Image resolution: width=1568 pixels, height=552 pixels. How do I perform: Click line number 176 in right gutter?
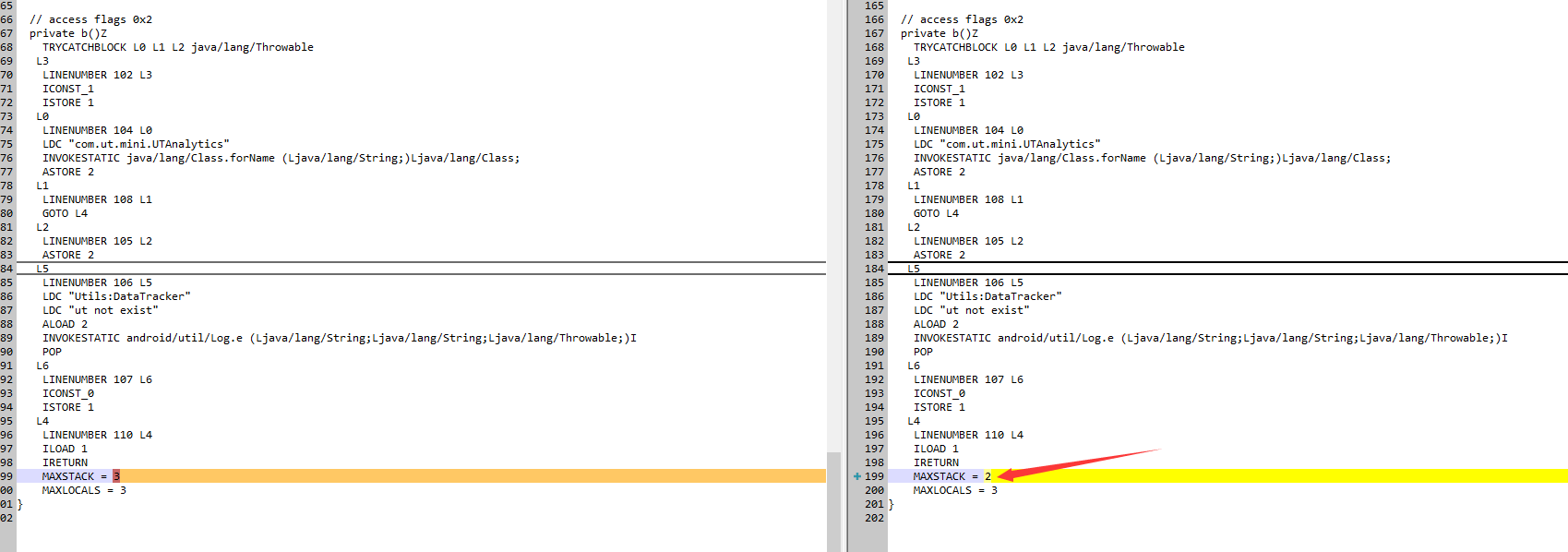(874, 158)
